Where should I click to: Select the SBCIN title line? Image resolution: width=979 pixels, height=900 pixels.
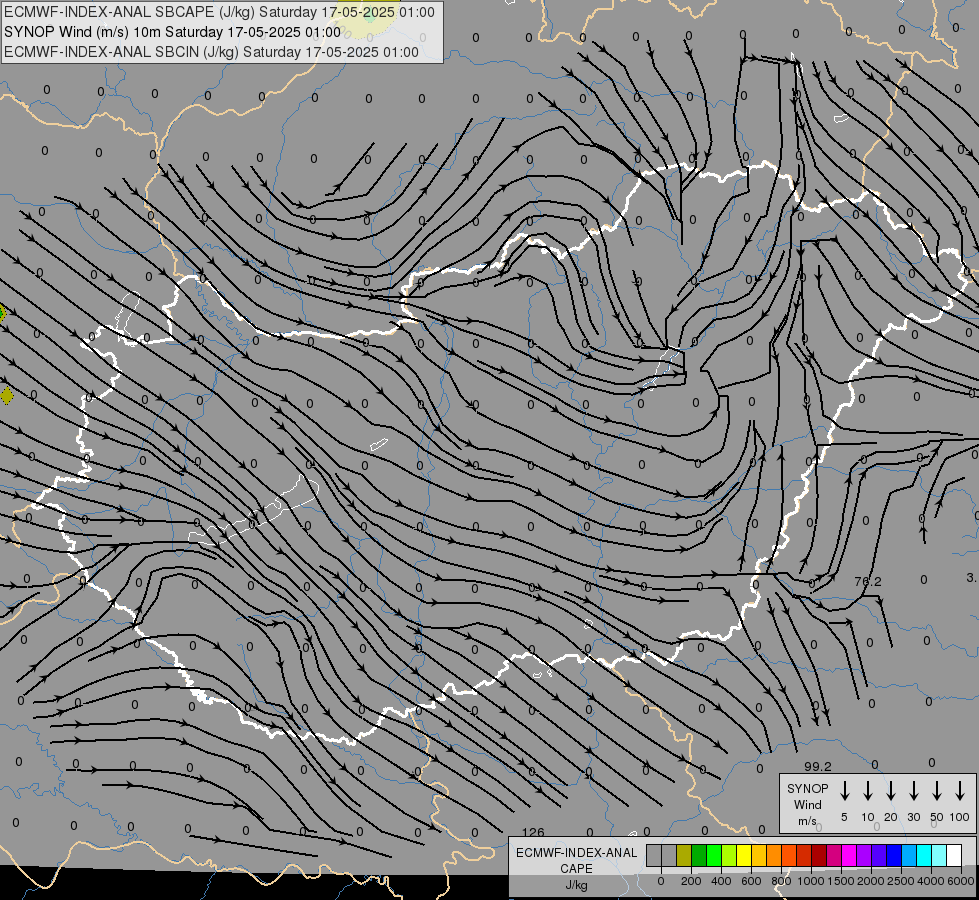(211, 52)
